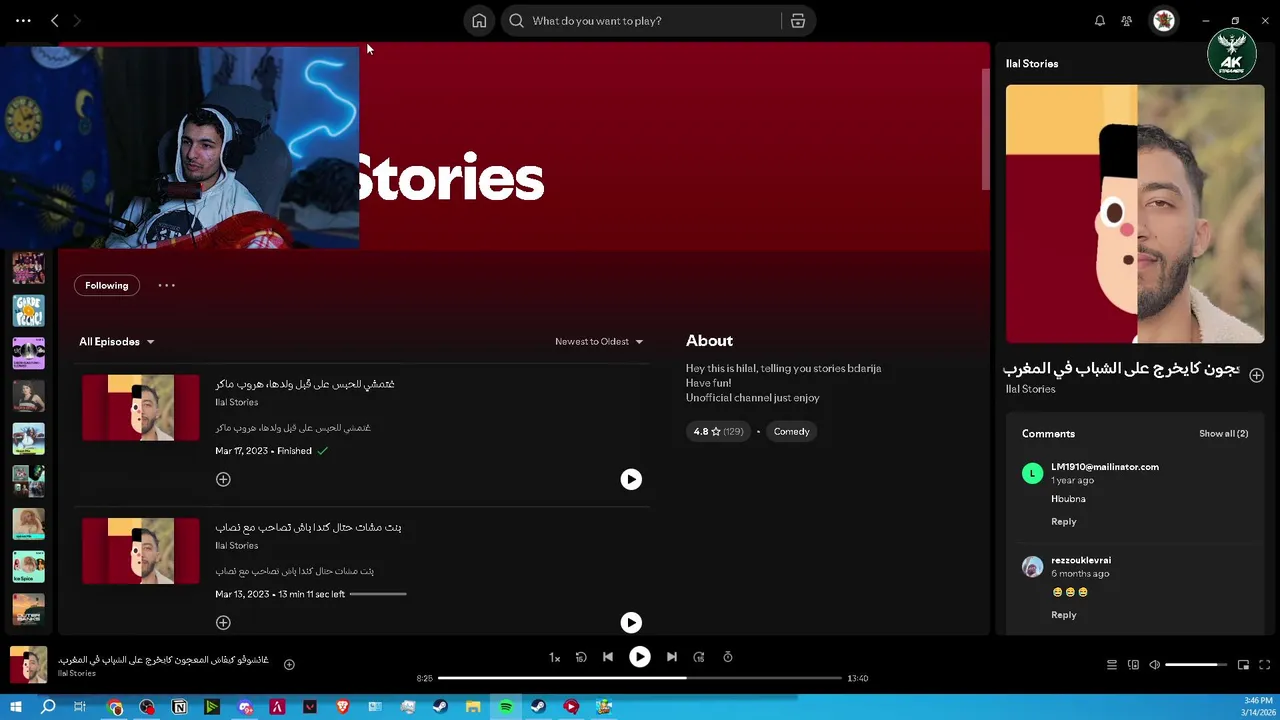The width and height of the screenshot is (1280, 720).
Task: Click the main page vertical scrollbar
Action: (x=985, y=130)
